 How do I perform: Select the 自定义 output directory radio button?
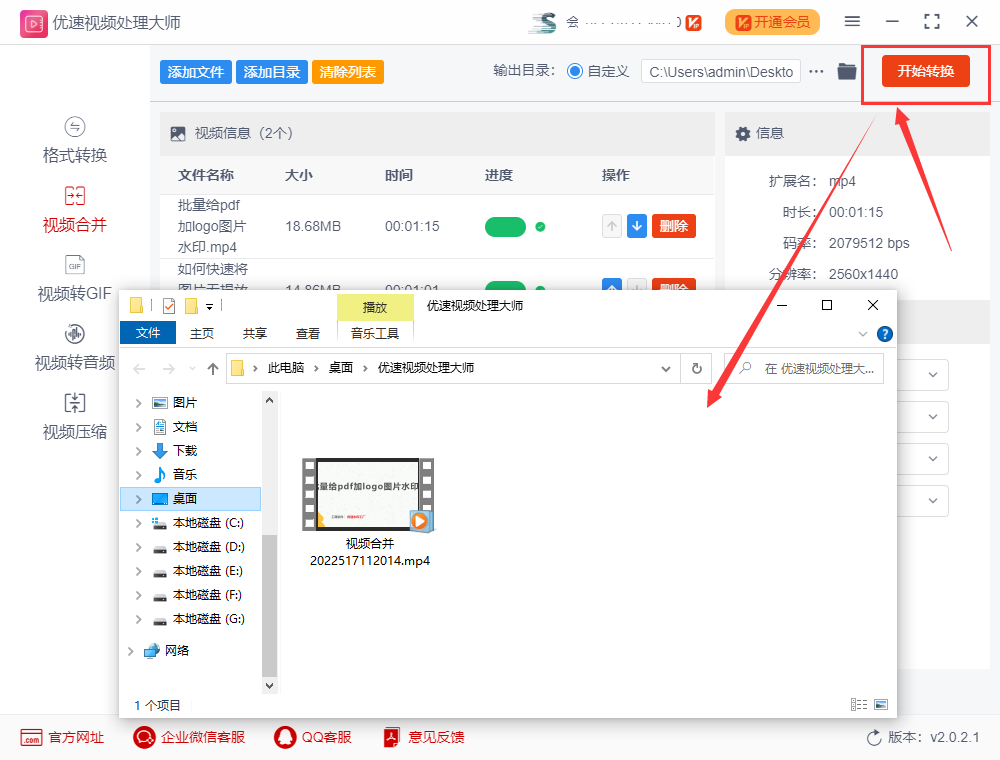point(575,71)
